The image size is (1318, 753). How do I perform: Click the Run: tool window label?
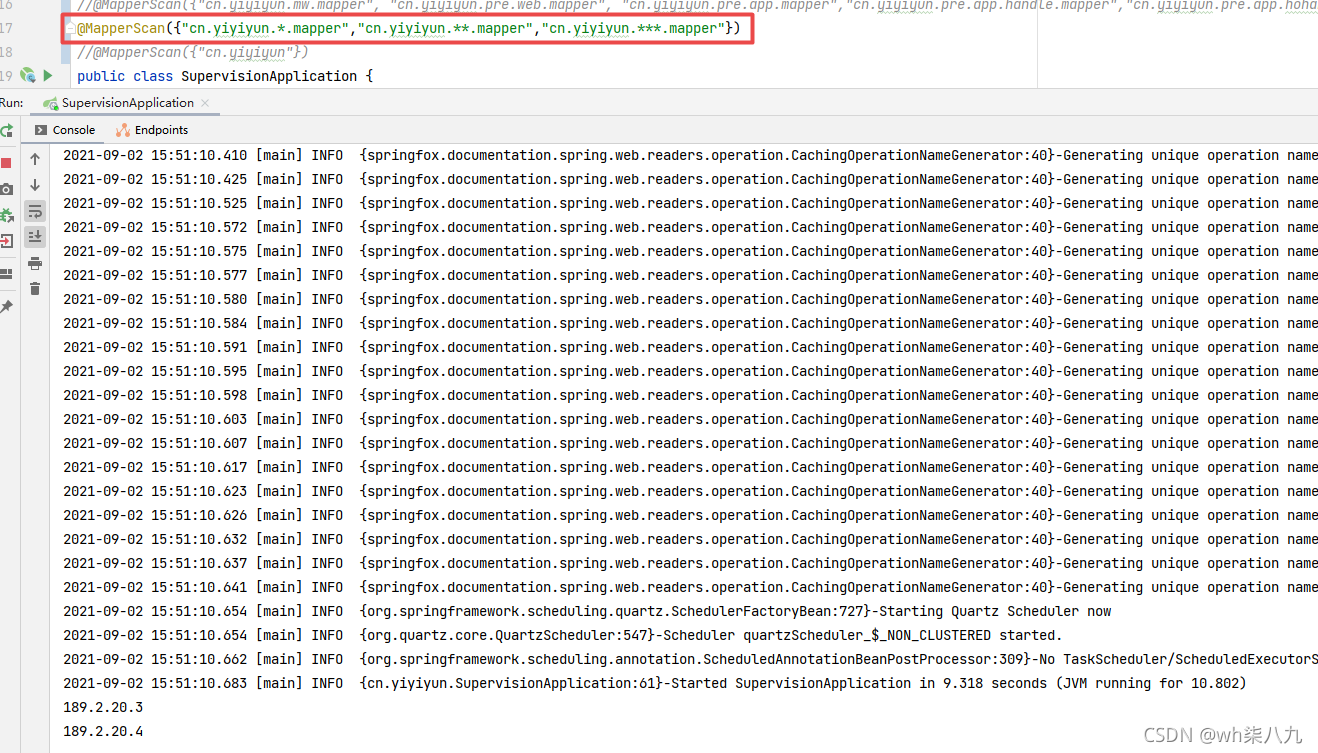(12, 103)
